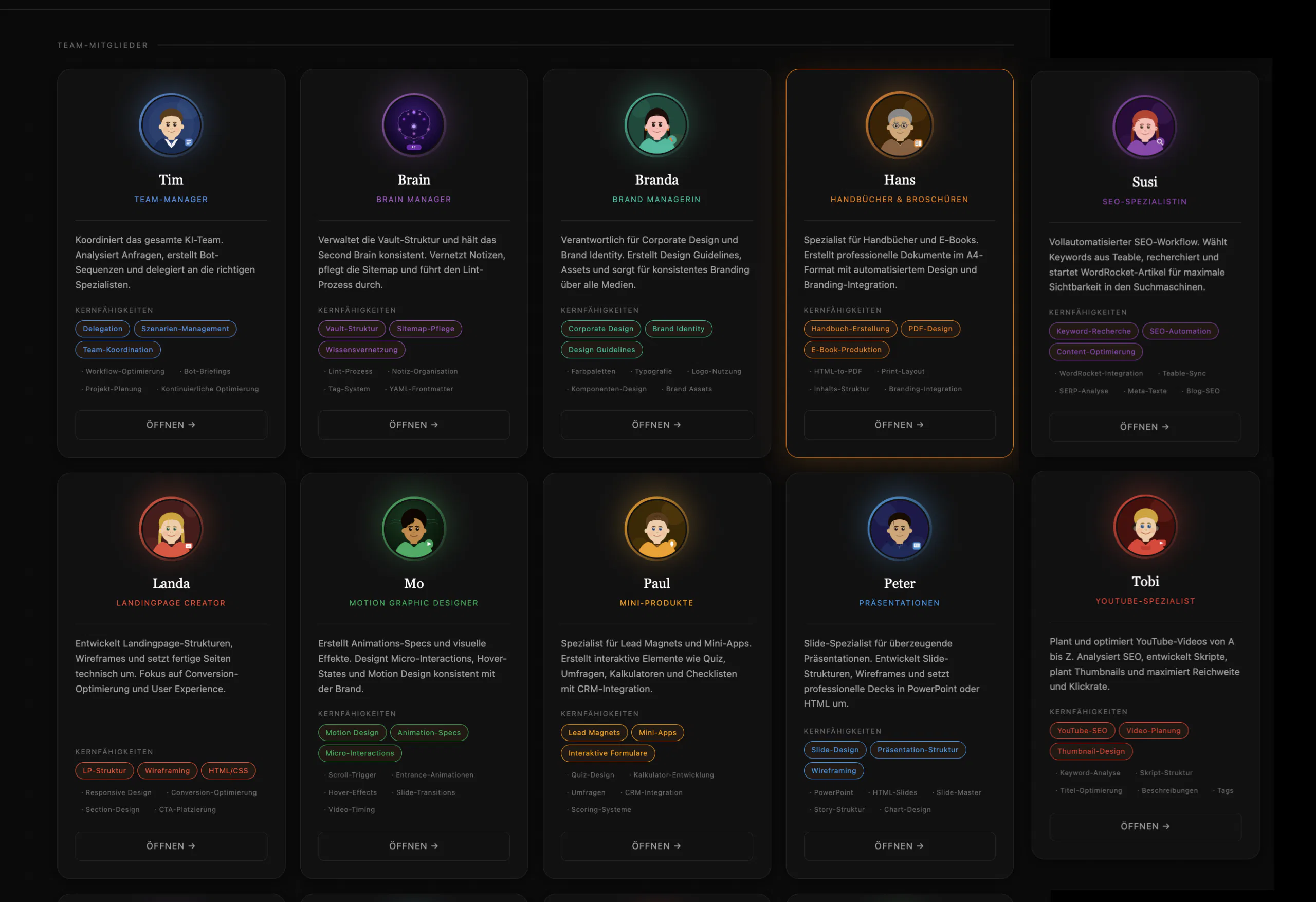Click the Lead Magnets tag
Screen dimensions: 1316x902
[x=593, y=733]
